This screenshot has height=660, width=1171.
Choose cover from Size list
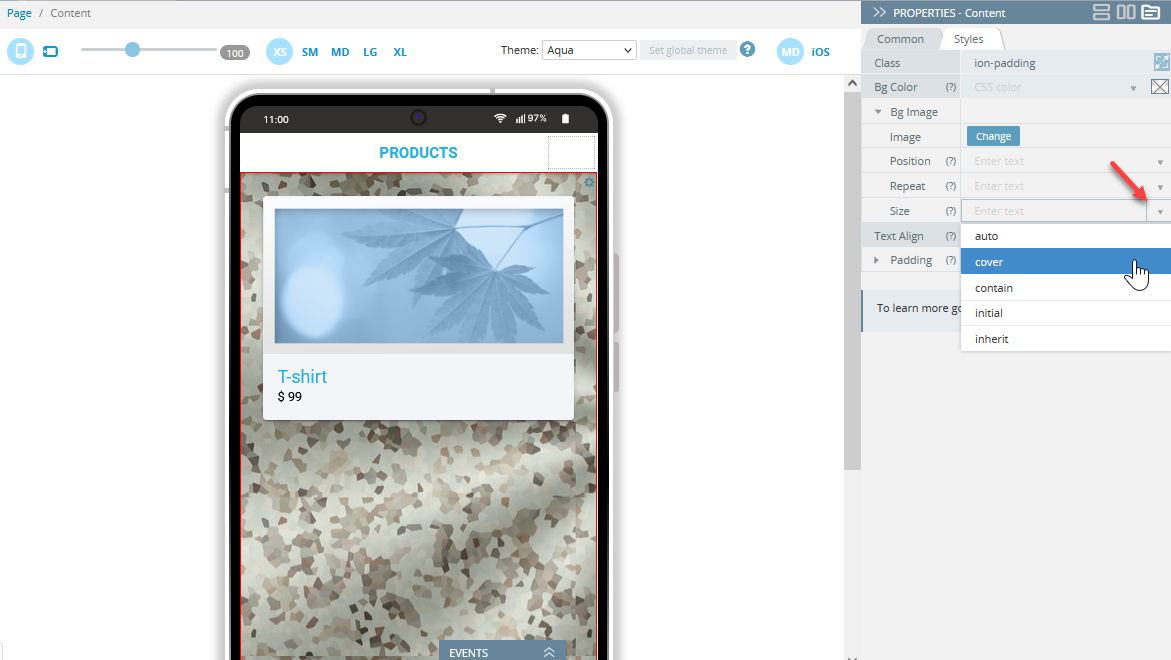(1066, 261)
